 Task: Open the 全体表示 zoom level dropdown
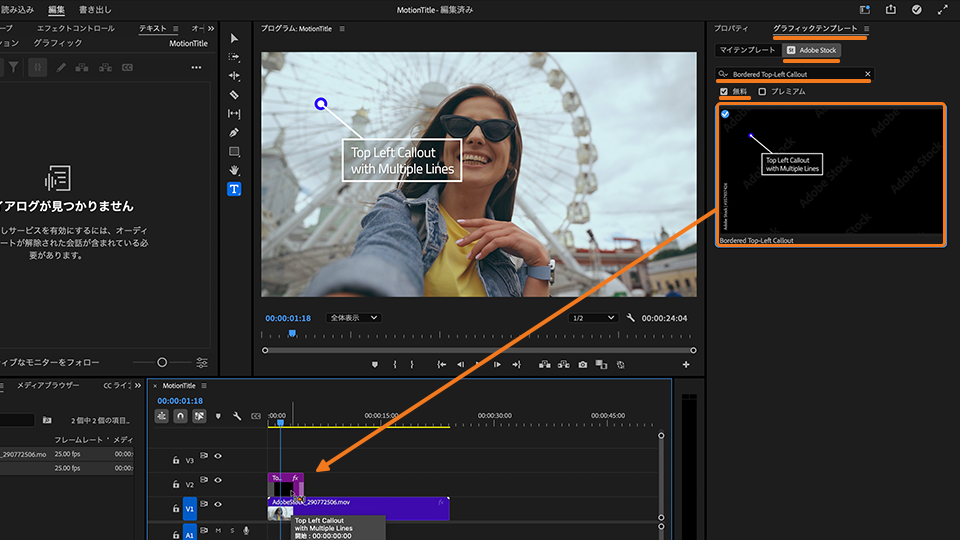point(354,318)
